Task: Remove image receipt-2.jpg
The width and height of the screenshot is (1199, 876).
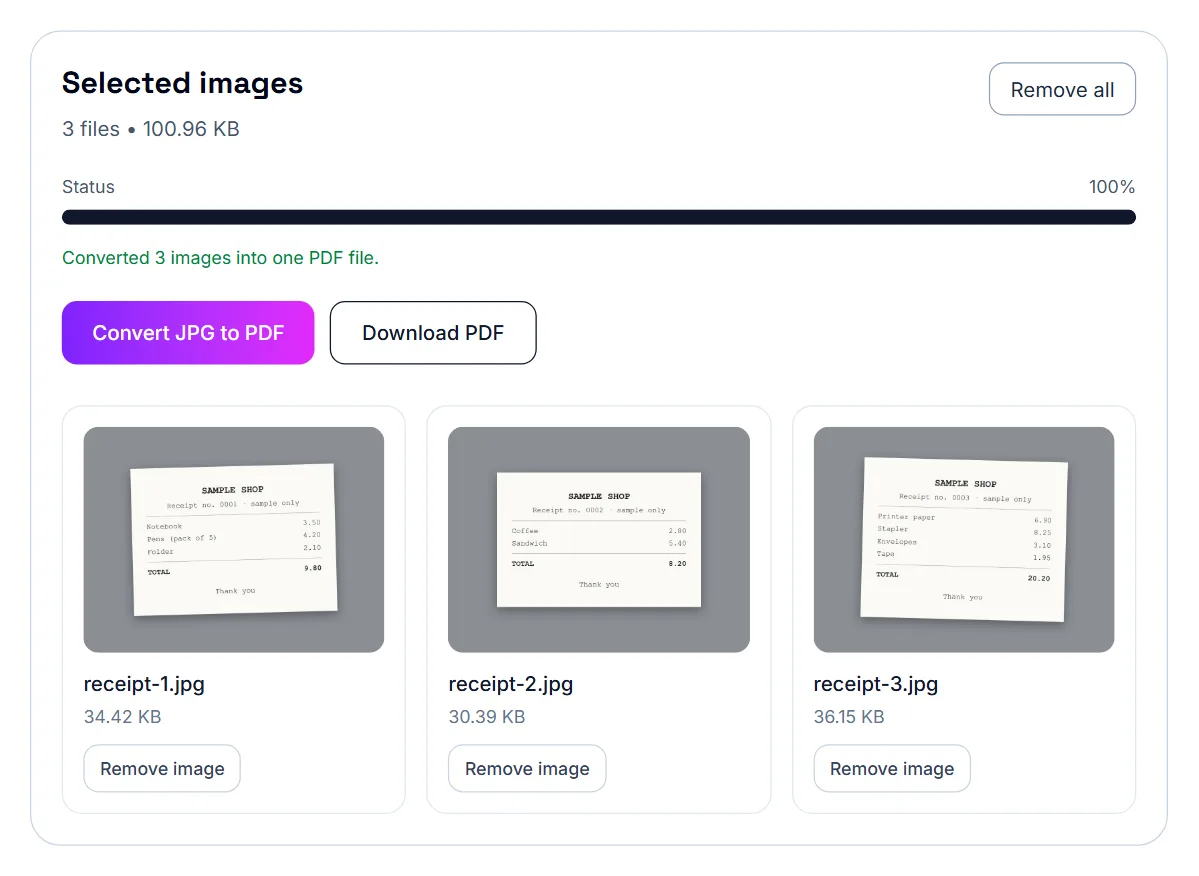Action: (x=527, y=768)
